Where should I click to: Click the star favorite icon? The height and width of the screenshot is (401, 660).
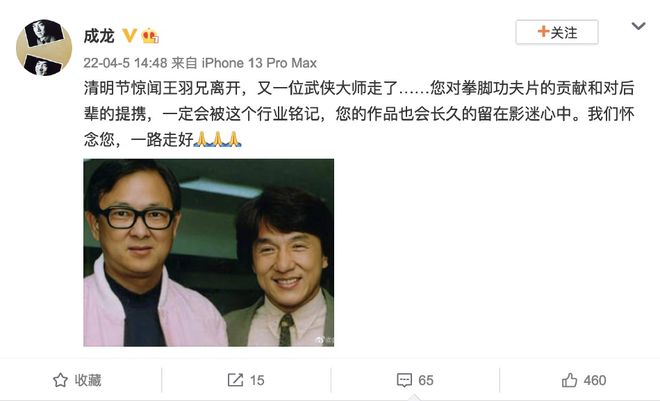(x=60, y=380)
